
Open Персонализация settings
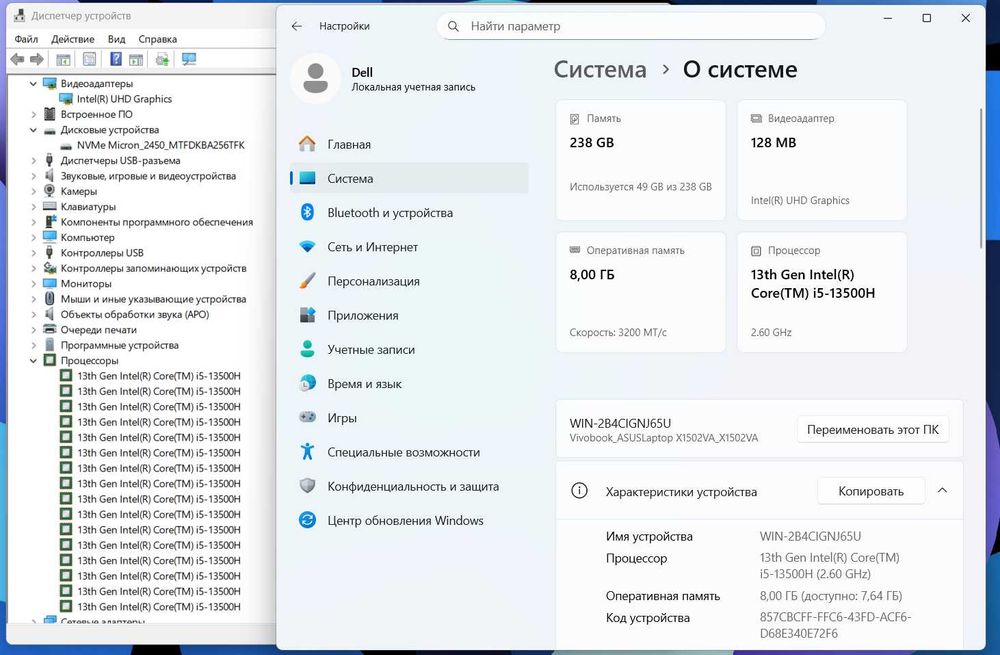(409, 281)
